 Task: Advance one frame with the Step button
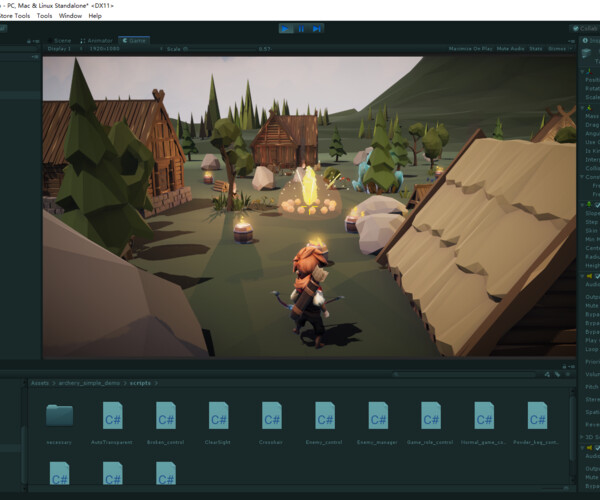click(x=316, y=29)
